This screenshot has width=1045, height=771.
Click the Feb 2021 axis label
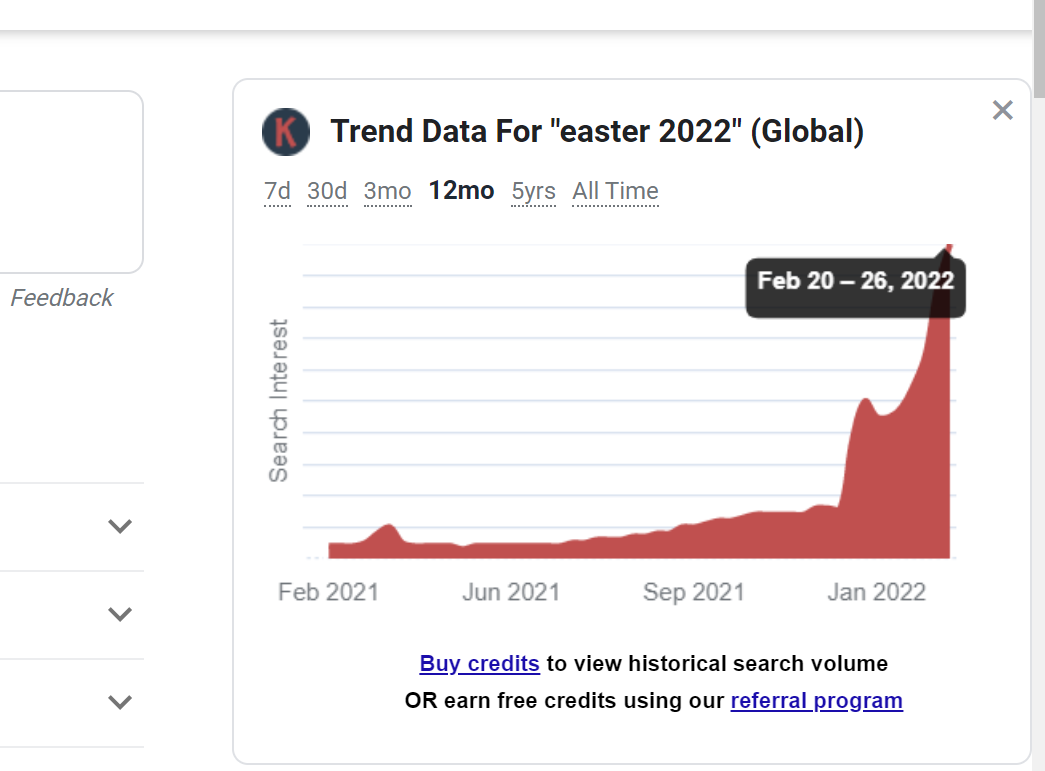328,592
